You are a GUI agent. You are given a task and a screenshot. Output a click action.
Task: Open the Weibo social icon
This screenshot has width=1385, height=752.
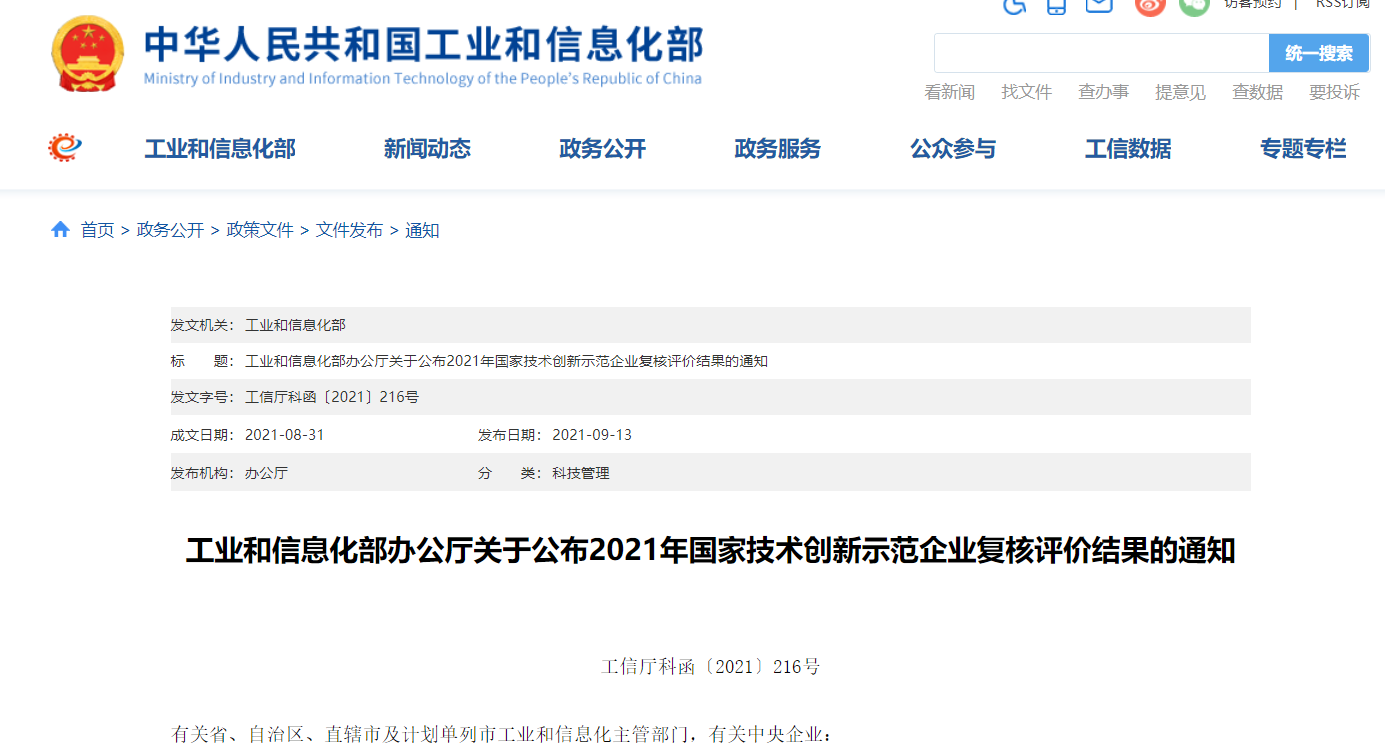tap(1150, 5)
